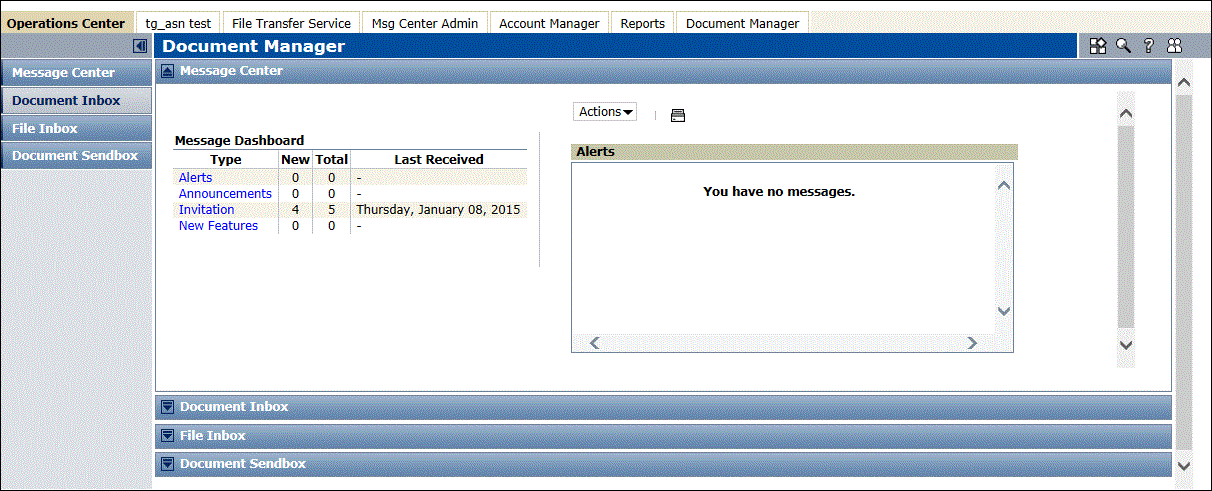
Task: Select Document Sendbox in the sidebar
Action: [x=75, y=156]
